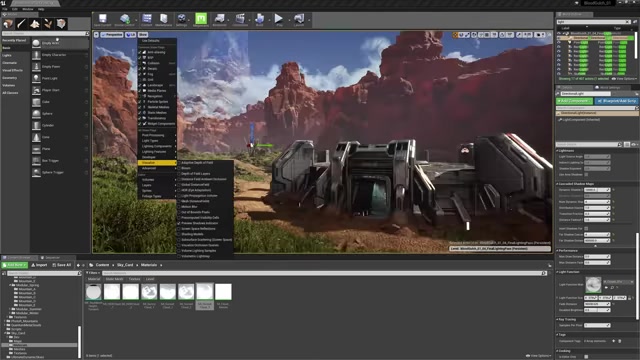Enable Motion Blur visualize checkbox
Viewport: 640px width, 360px height.
pyautogui.click(x=179, y=207)
